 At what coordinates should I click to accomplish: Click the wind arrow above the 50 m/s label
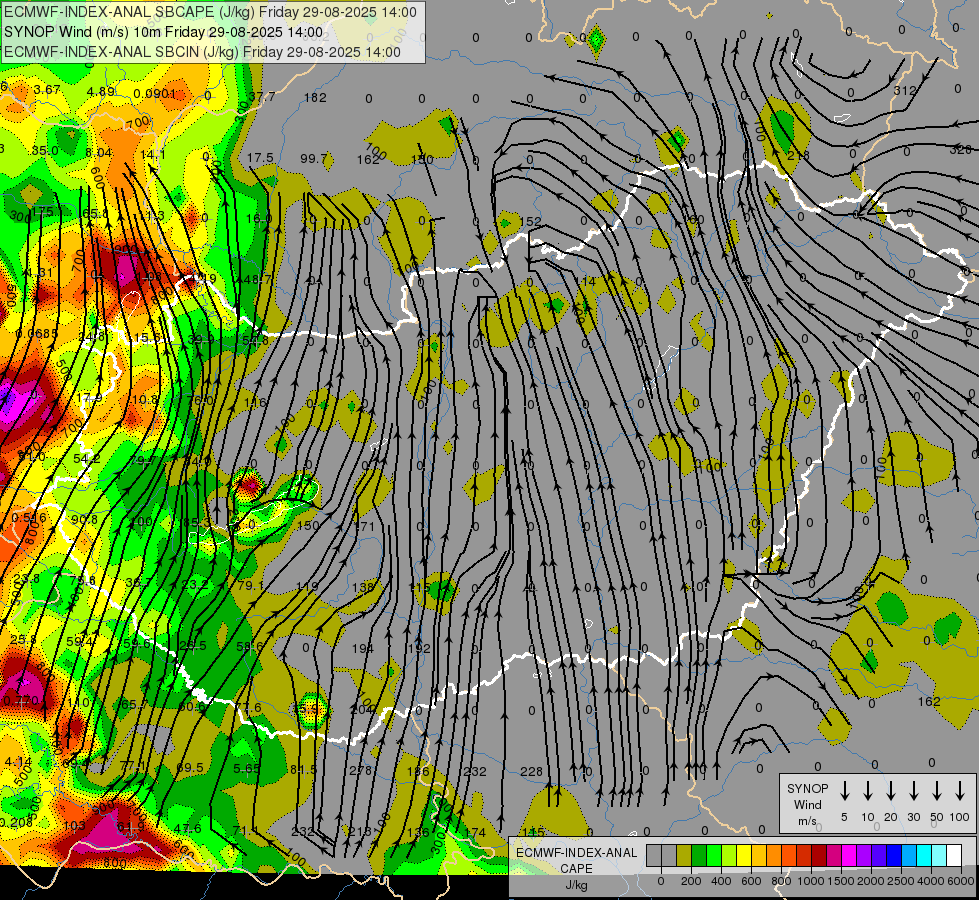pos(937,791)
